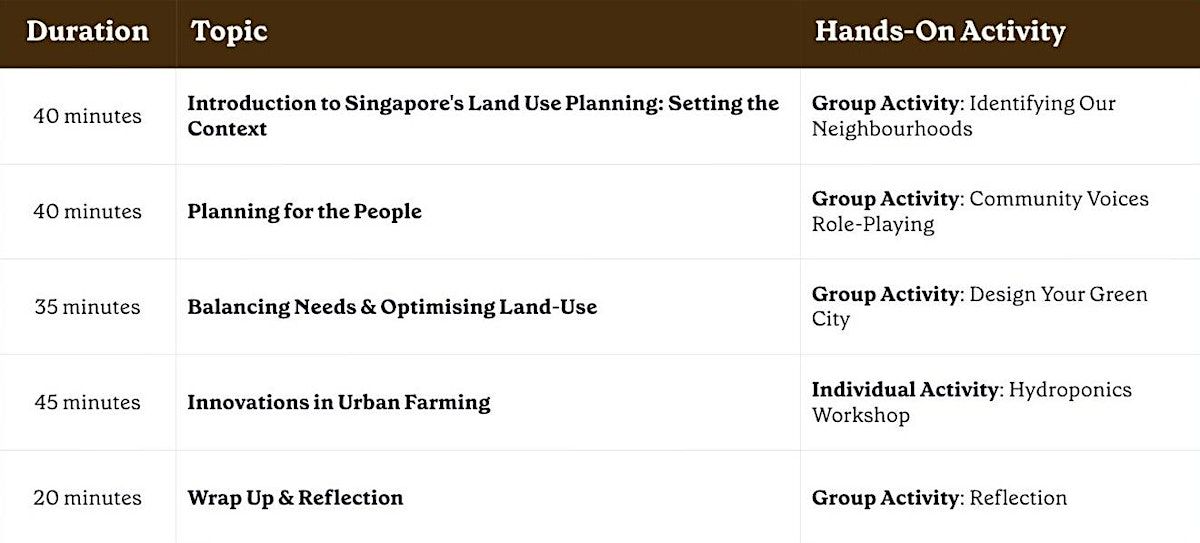1200x543 pixels.
Task: Select the 35 minutes duration cell
Action: pyautogui.click(x=87, y=307)
